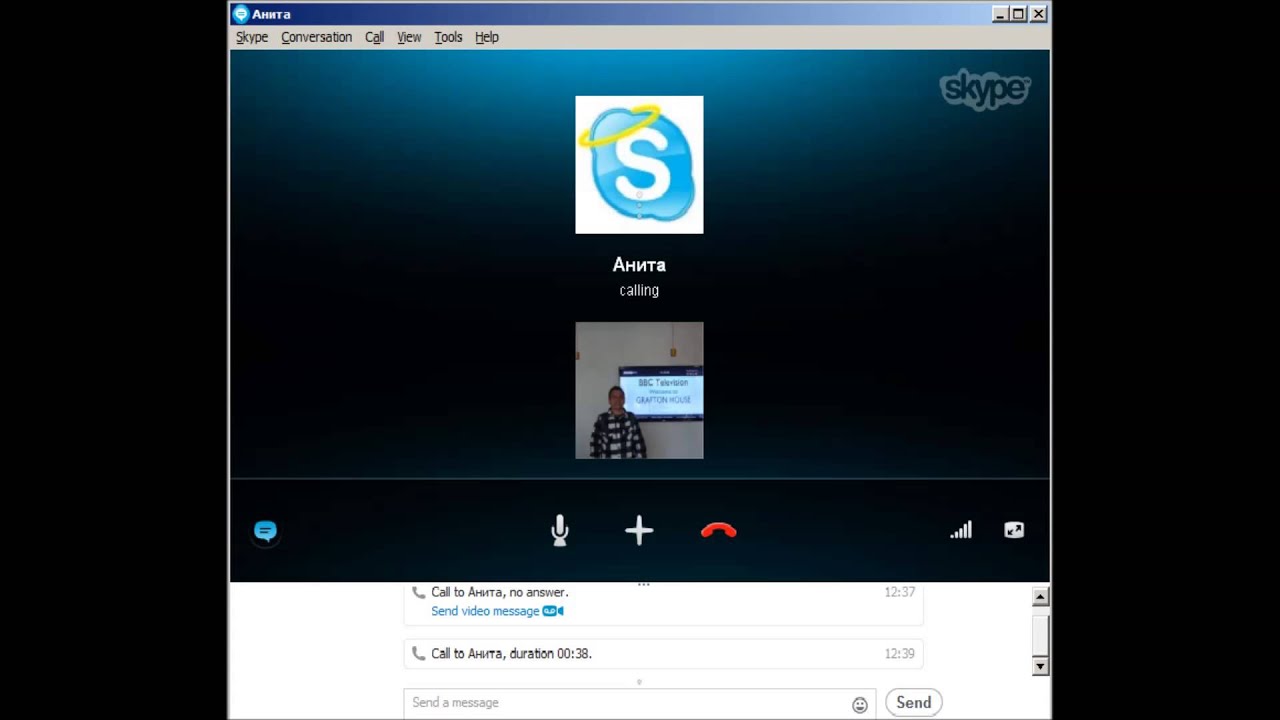Click the Skype icon in title bar
1280x720 pixels.
tap(240, 14)
